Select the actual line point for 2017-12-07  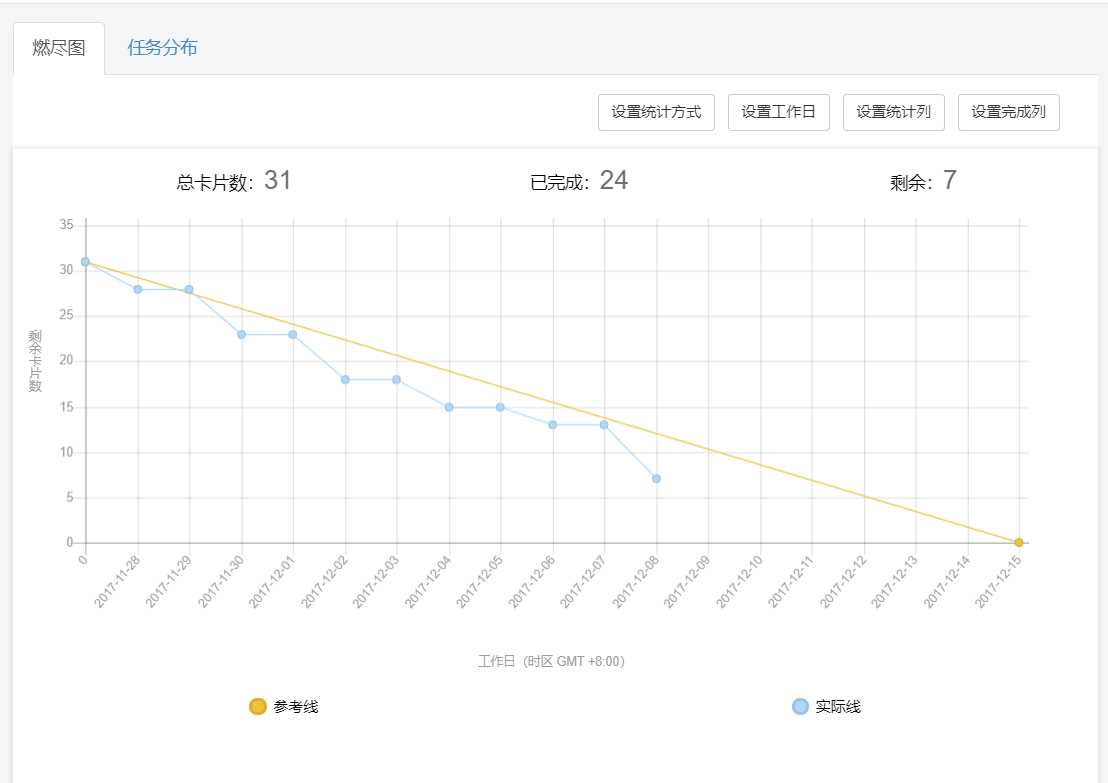click(x=604, y=425)
